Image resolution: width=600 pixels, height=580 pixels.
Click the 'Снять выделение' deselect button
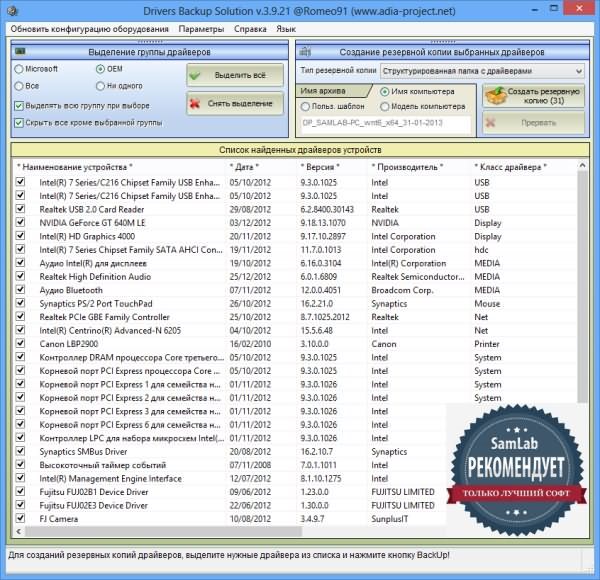pyautogui.click(x=227, y=103)
